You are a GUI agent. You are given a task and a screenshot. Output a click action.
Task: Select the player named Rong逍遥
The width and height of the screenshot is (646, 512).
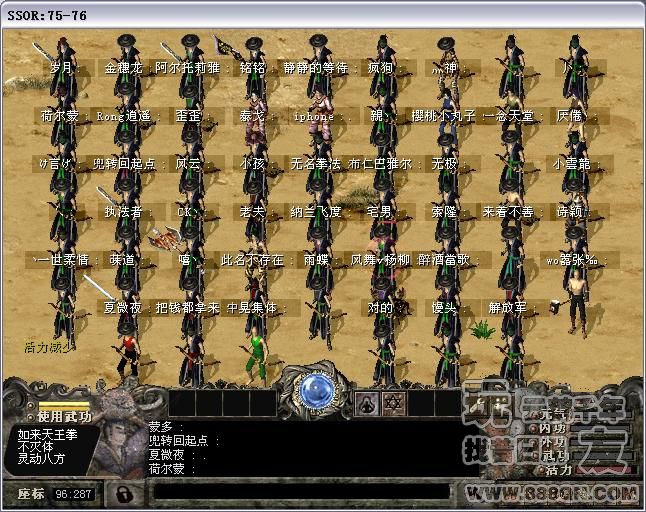click(126, 116)
